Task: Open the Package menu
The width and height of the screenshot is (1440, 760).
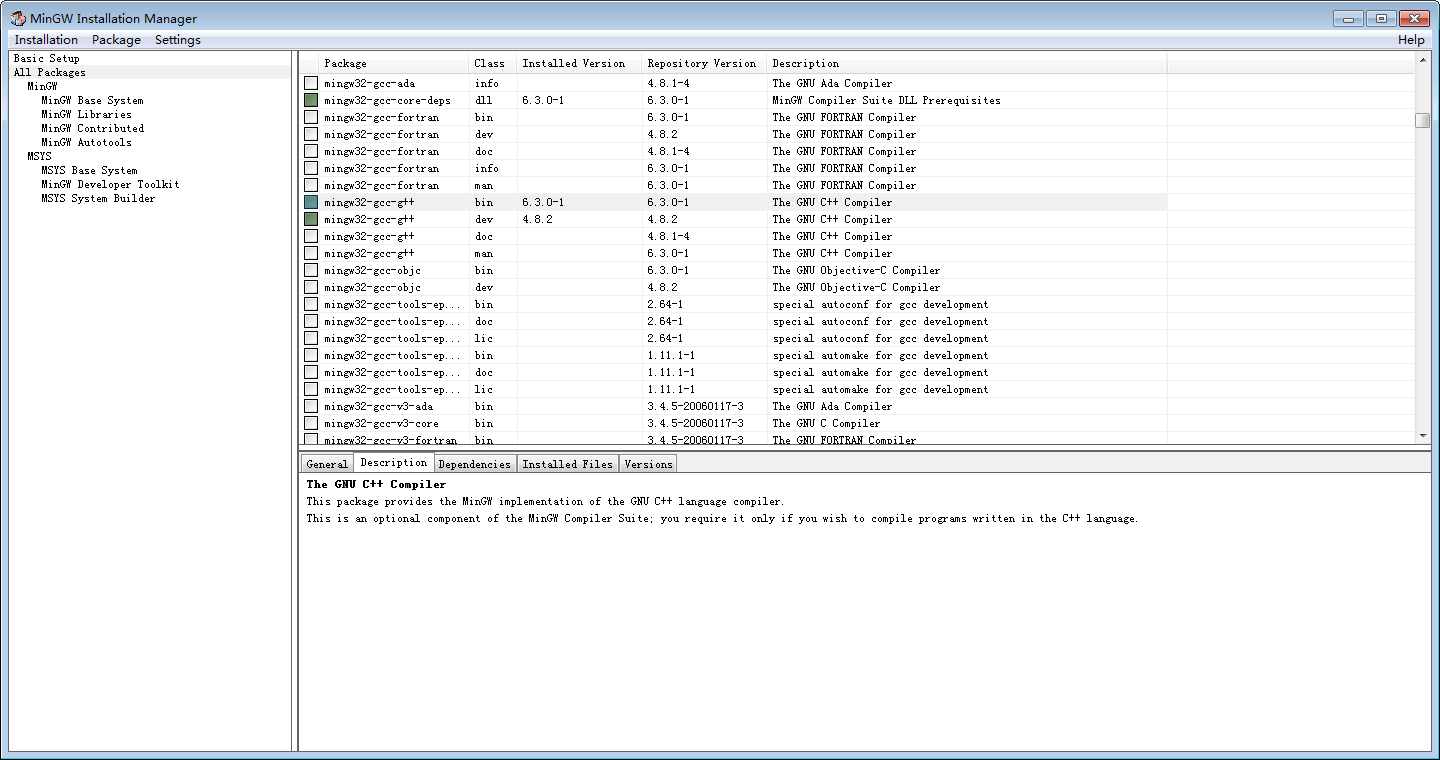Action: coord(116,40)
